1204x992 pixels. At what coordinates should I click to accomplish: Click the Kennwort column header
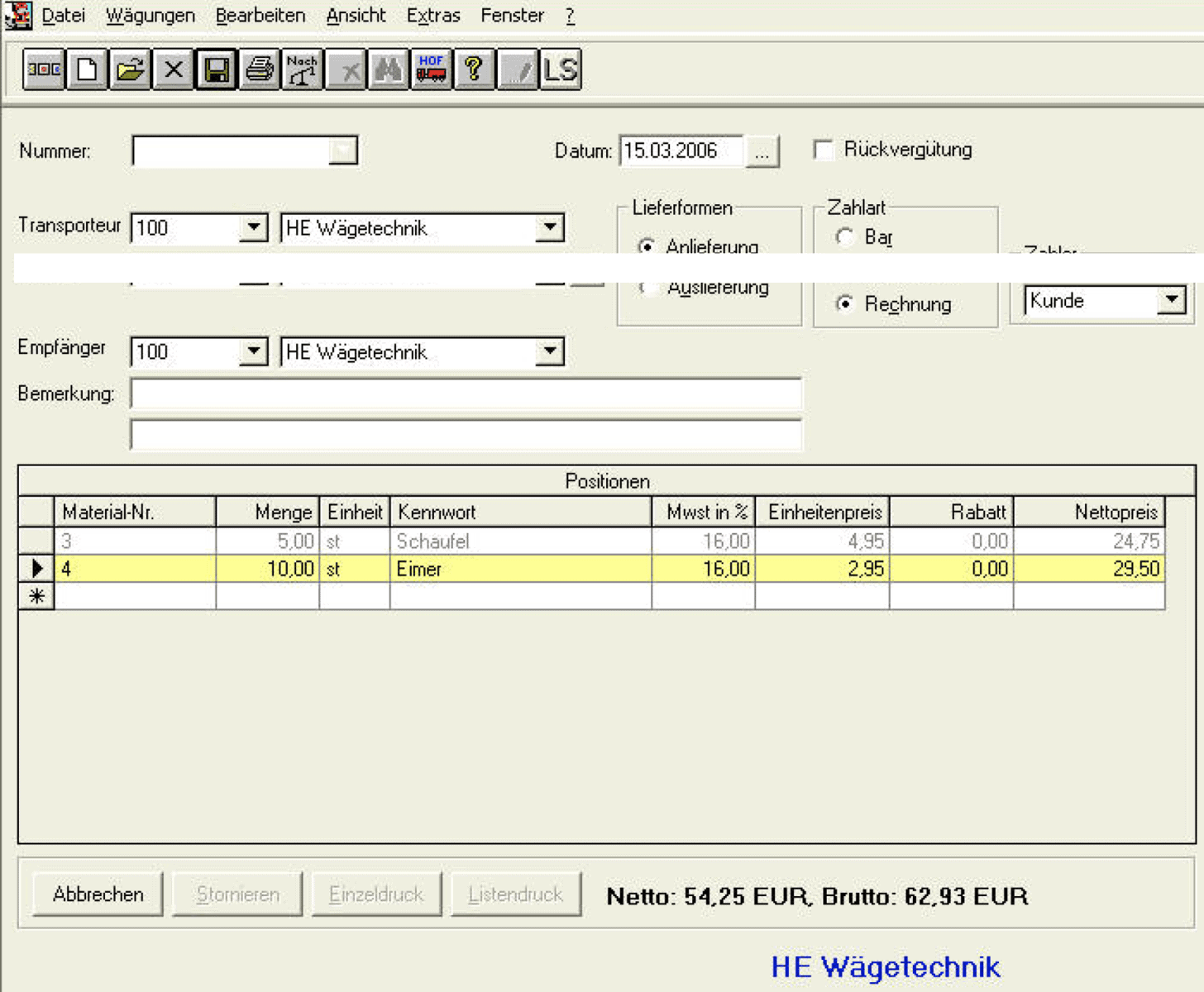(x=521, y=512)
